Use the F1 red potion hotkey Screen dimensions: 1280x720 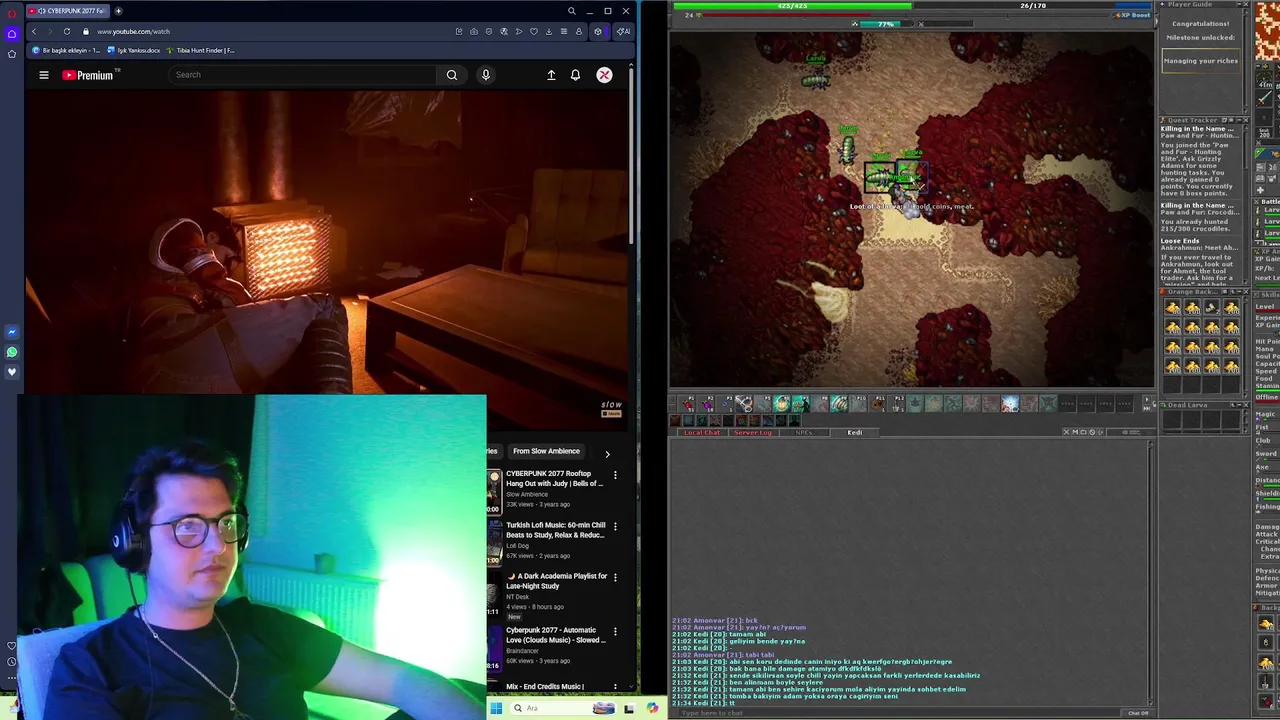pos(687,404)
